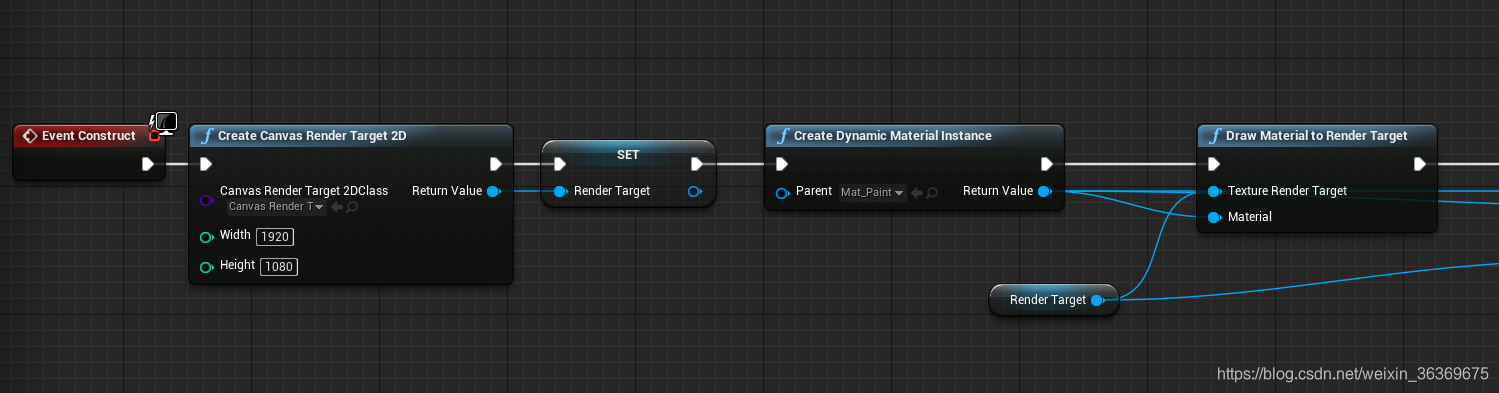The height and width of the screenshot is (393, 1499).
Task: Click Create Canvas Render Target 2D input exec pin
Action: pyautogui.click(x=206, y=164)
